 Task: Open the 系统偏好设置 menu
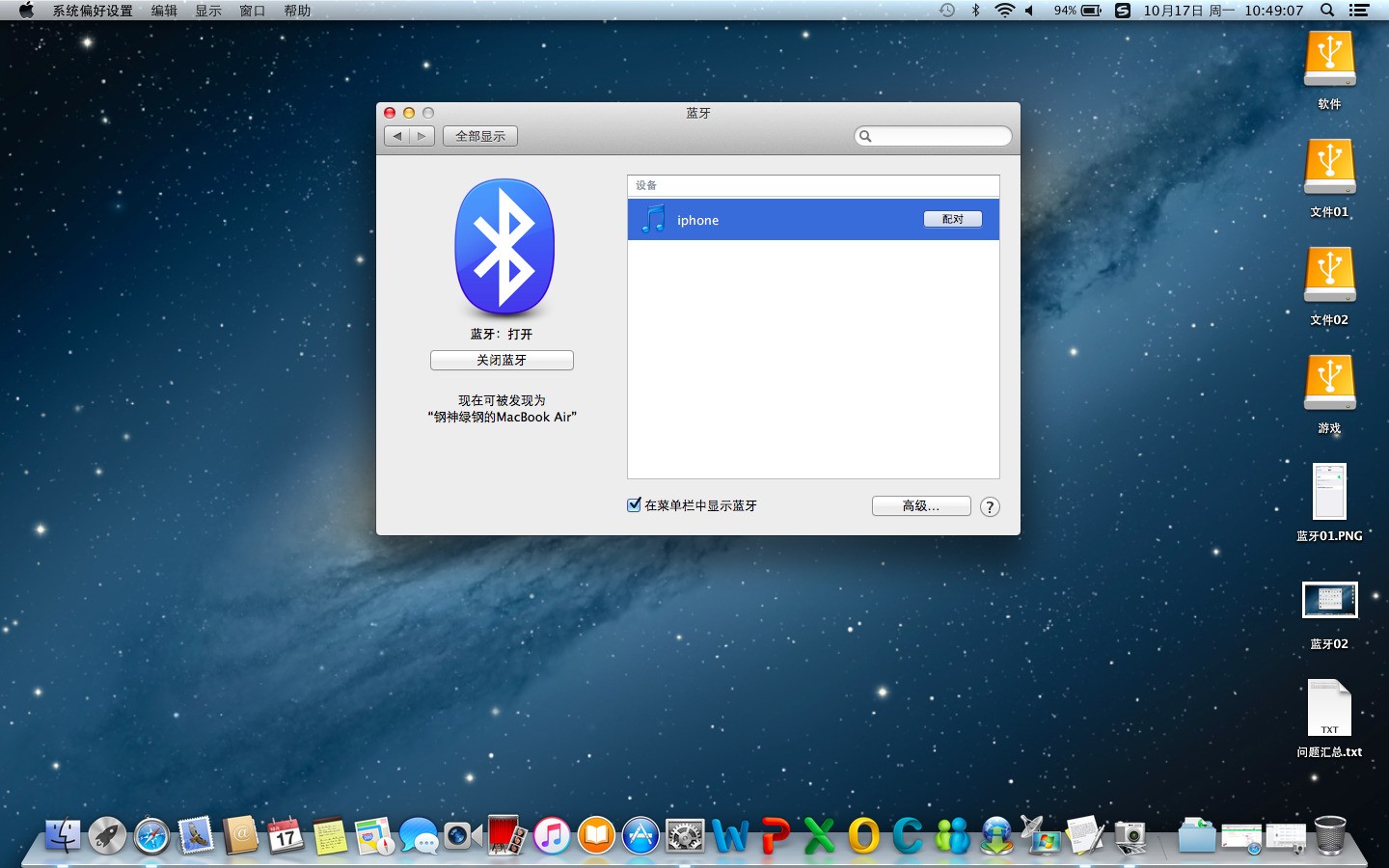point(93,11)
